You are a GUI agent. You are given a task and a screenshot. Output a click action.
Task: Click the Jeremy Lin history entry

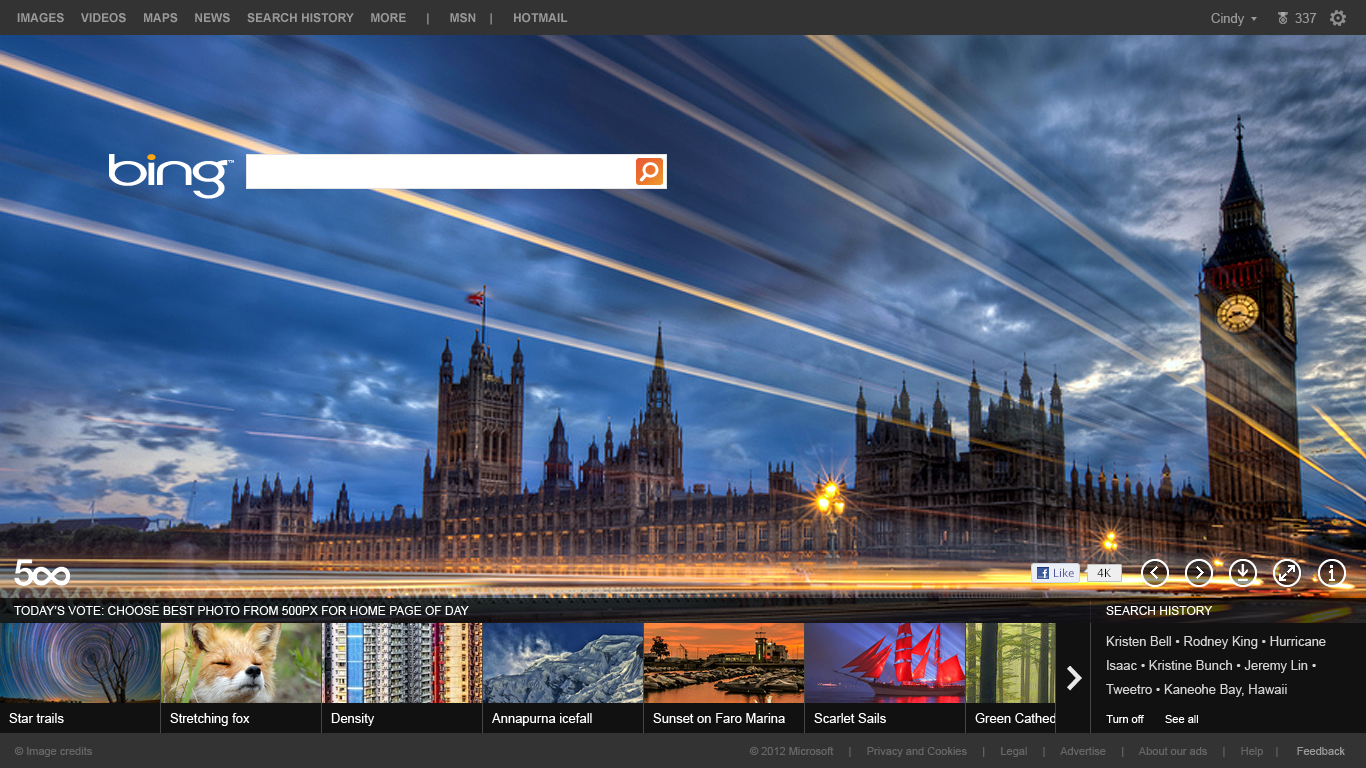coord(1276,666)
